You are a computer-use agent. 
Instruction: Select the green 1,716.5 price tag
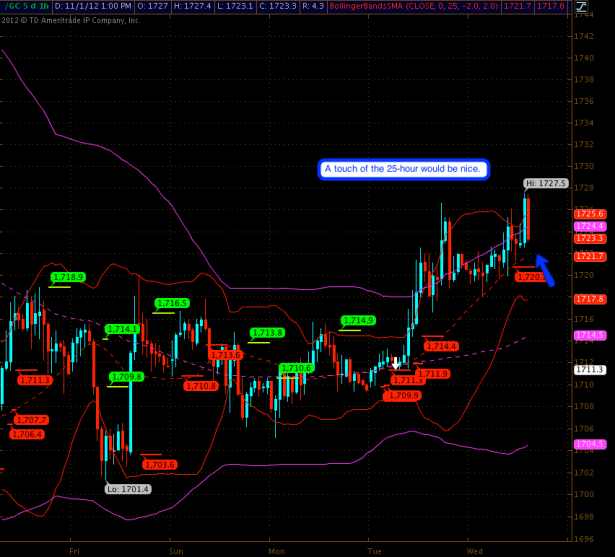tap(171, 303)
